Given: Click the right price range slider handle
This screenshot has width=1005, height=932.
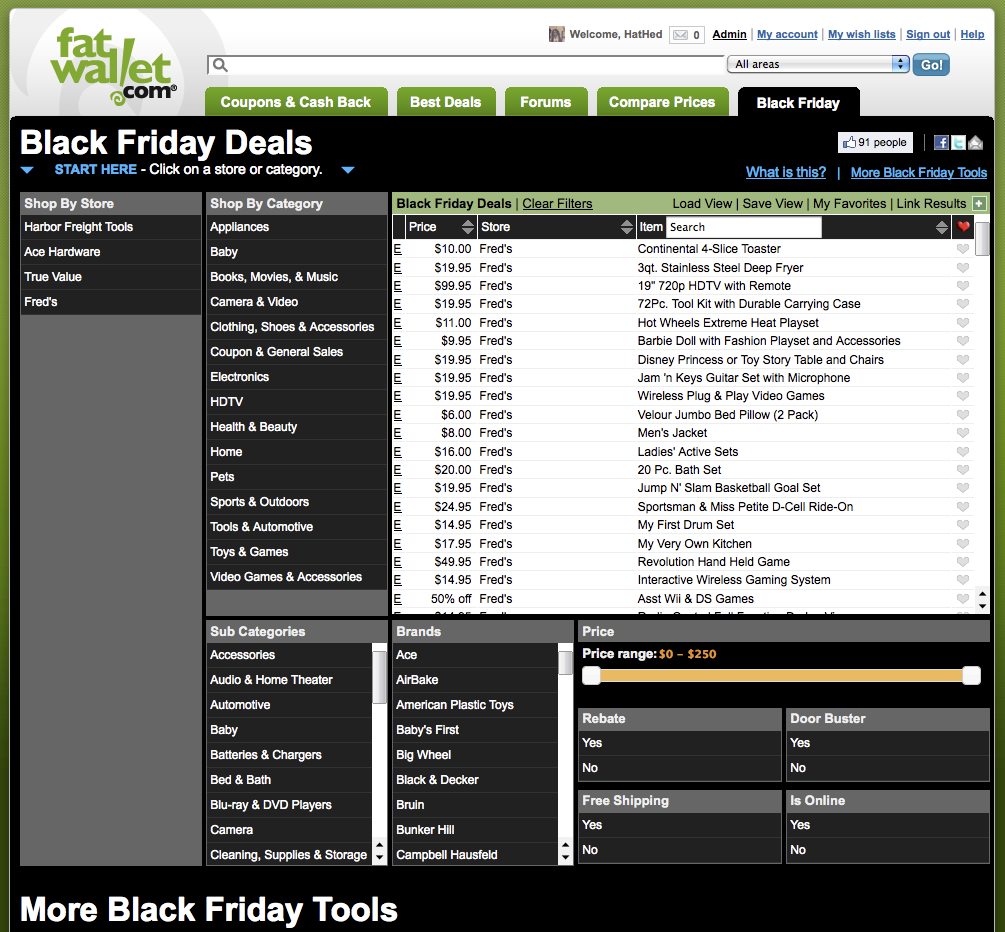Looking at the screenshot, I should point(972,676).
